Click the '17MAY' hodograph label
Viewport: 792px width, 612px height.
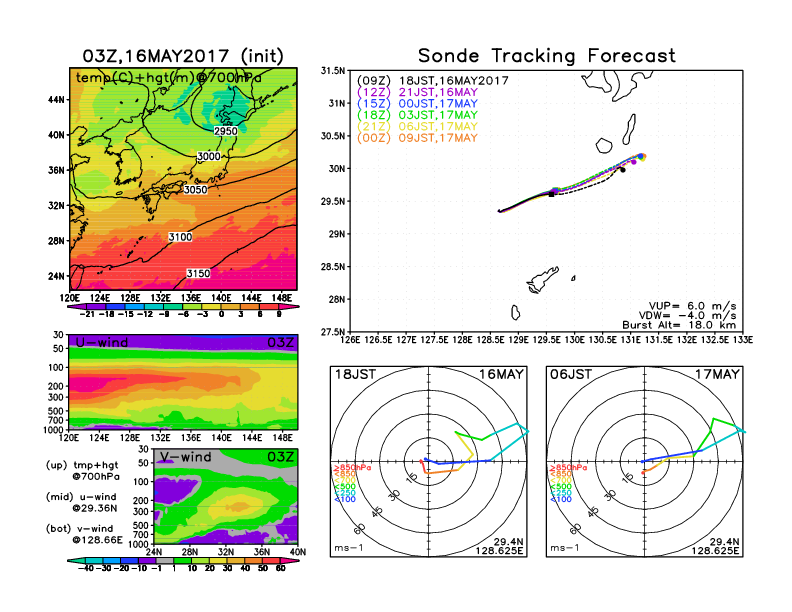tap(717, 374)
